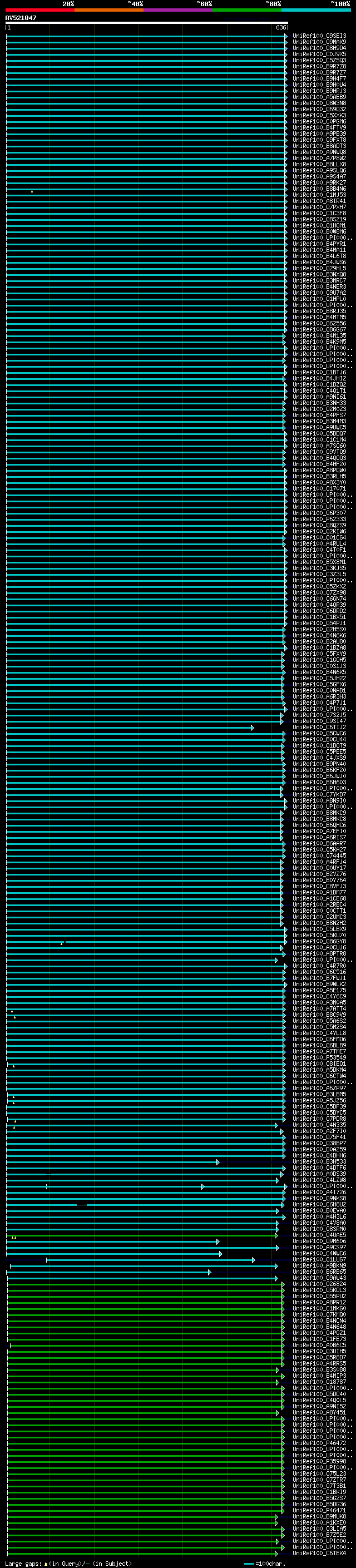Click the cyan alignment bar for UniRef100_Q9M606
Image resolution: width=356 pixels, height=1568 pixels.
112,1241
